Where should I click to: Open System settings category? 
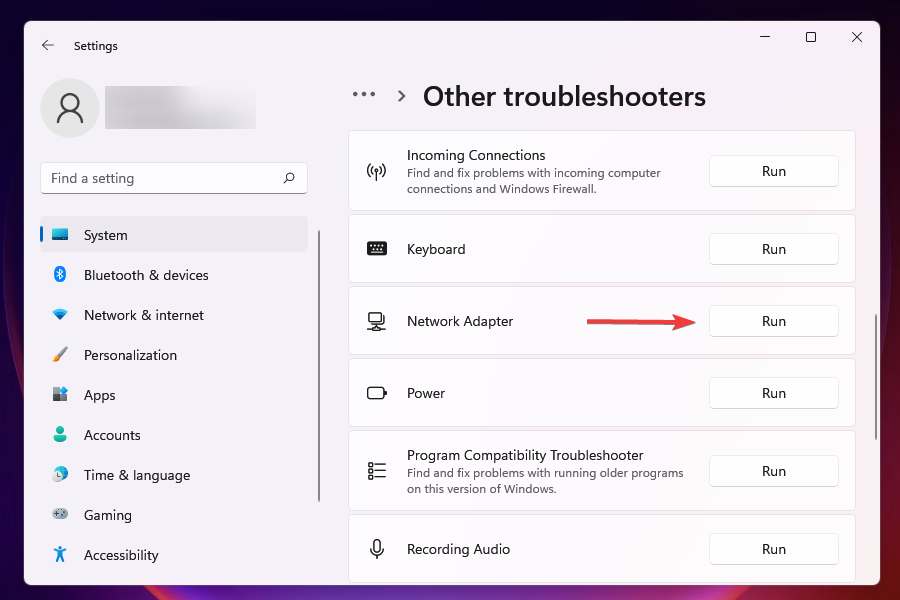(x=174, y=234)
